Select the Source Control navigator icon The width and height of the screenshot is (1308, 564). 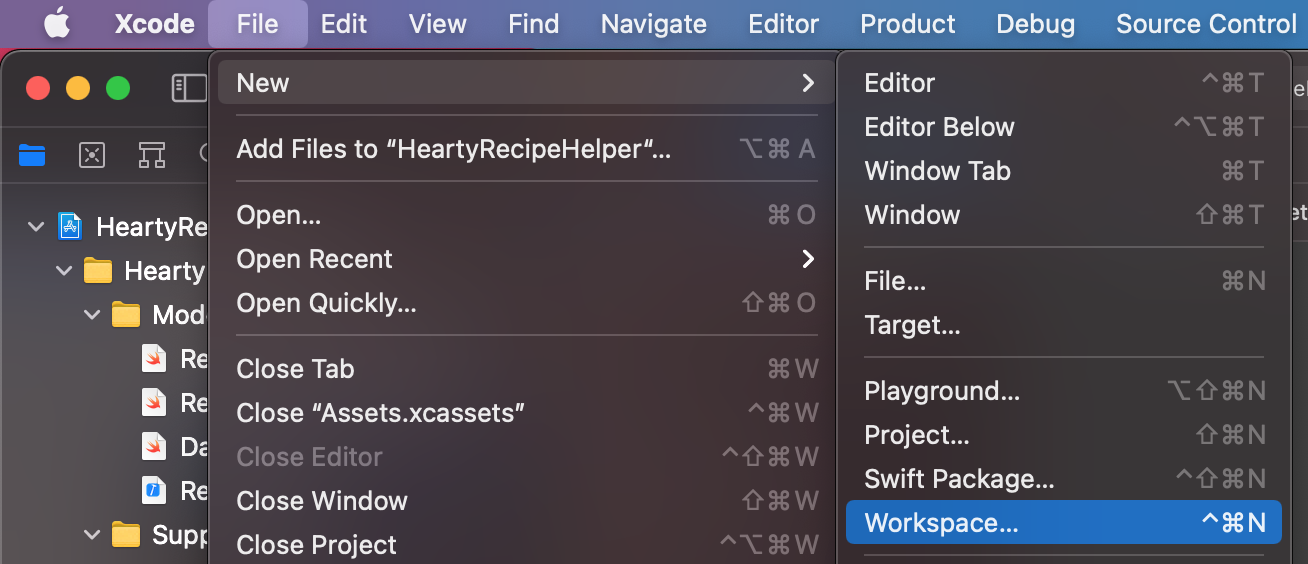tap(92, 154)
